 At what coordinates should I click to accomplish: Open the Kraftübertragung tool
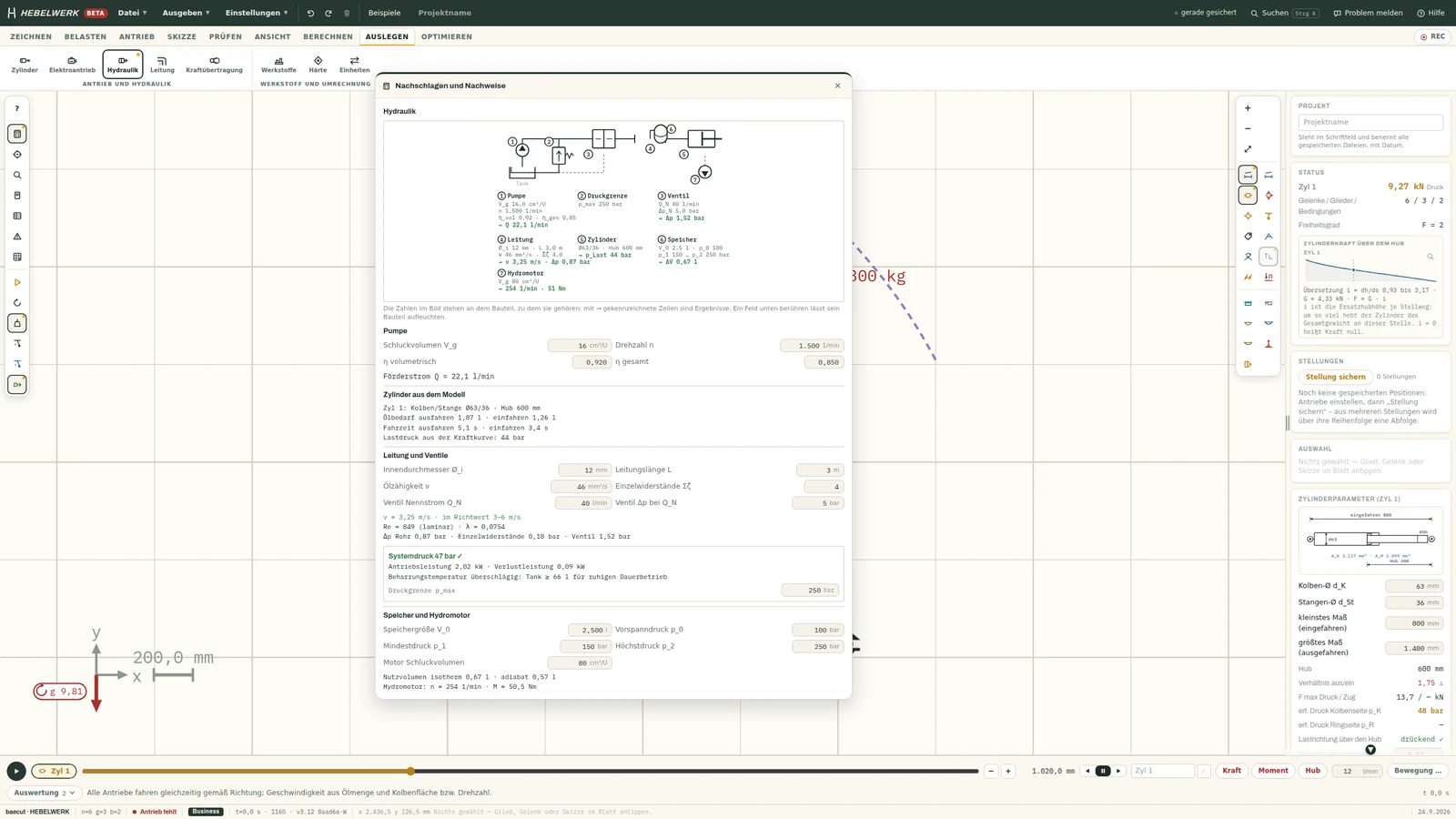point(214,65)
